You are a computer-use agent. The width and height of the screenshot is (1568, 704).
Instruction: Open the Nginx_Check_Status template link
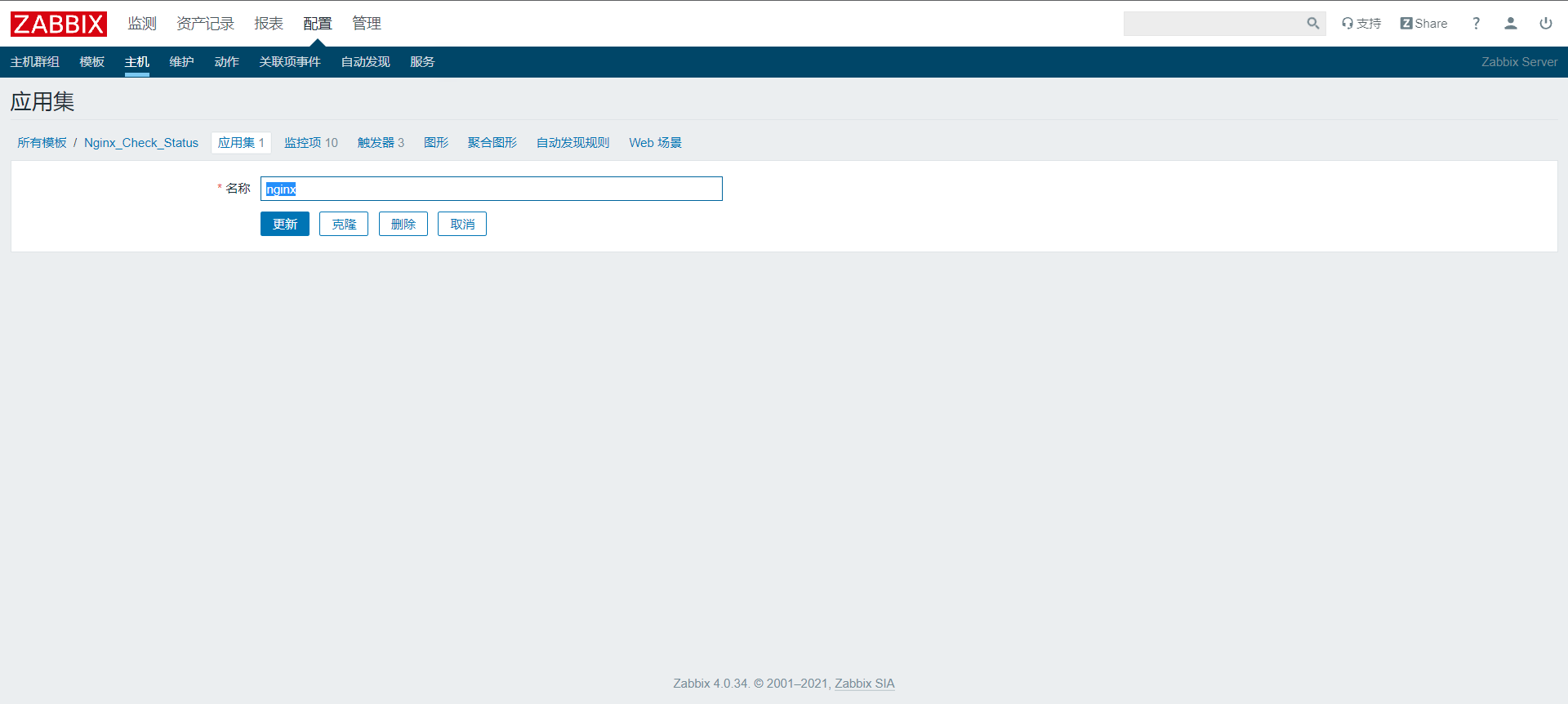point(141,143)
